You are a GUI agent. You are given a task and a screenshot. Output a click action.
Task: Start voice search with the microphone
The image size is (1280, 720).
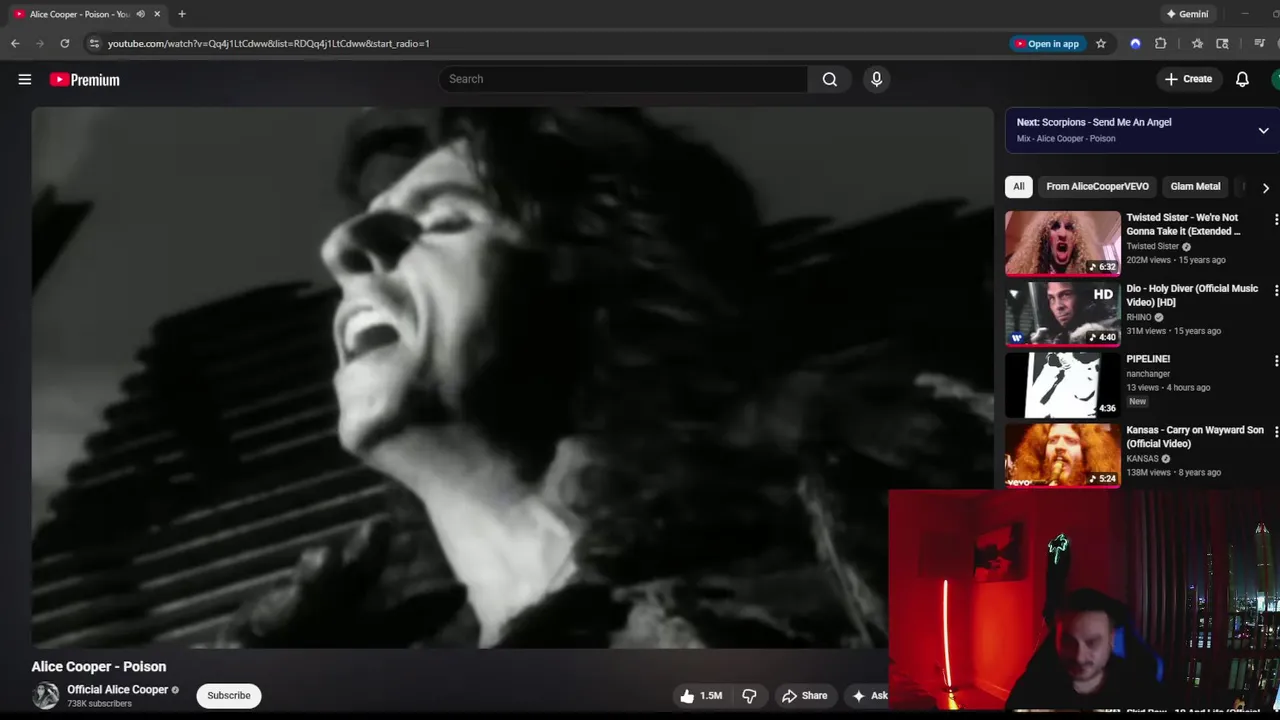click(x=877, y=79)
